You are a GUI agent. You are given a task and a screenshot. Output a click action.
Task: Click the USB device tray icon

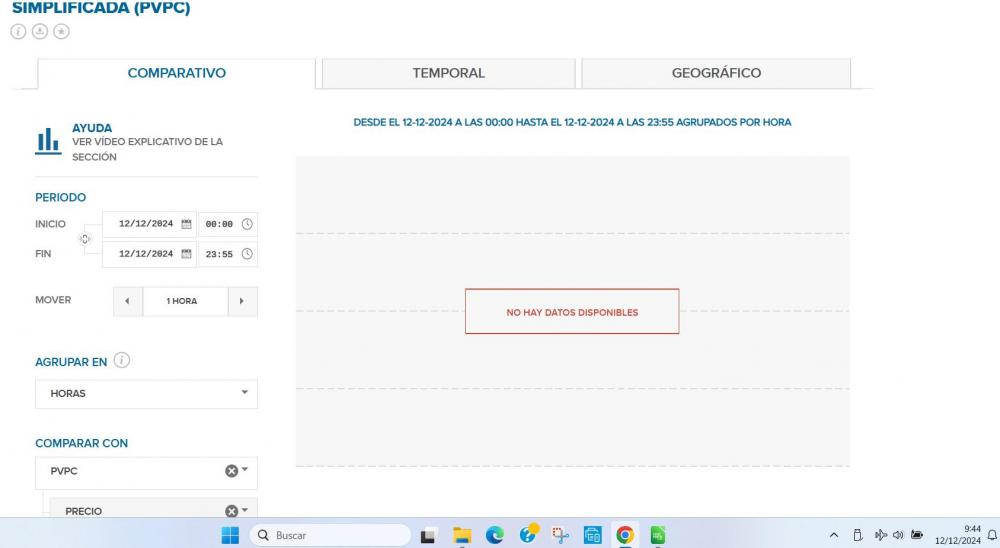coord(858,535)
